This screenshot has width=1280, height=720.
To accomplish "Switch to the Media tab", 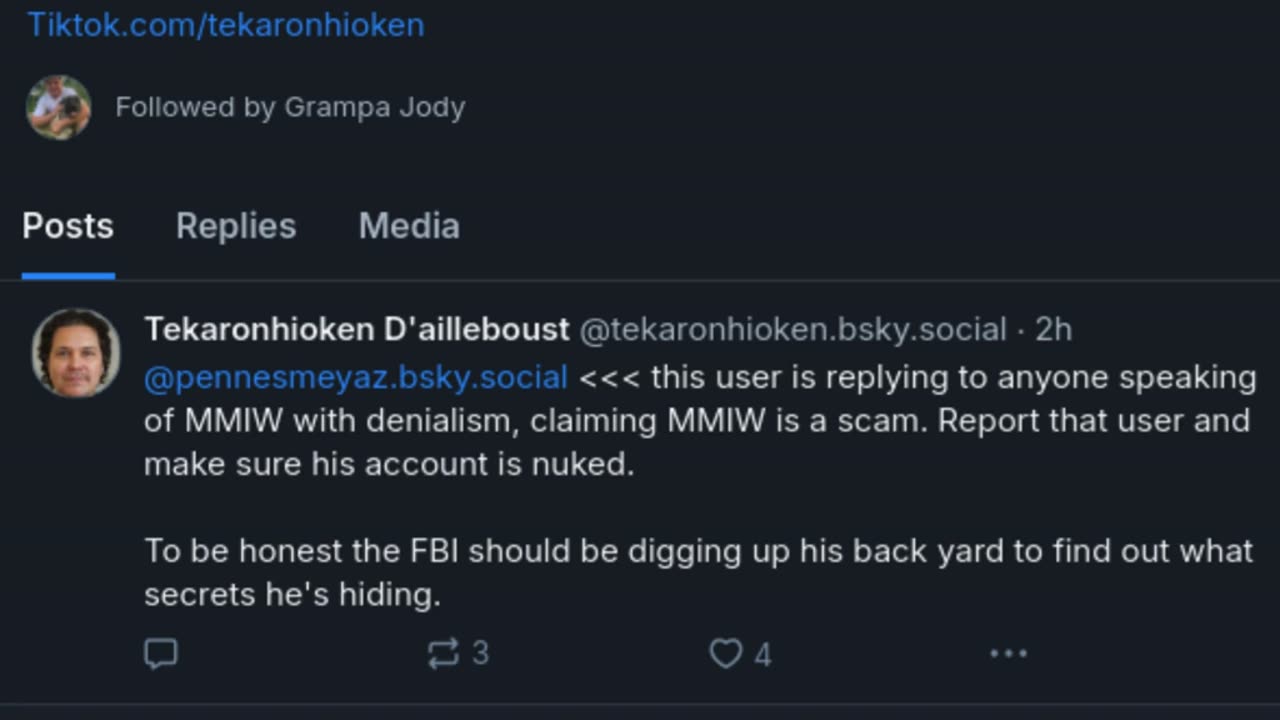I will tap(409, 226).
